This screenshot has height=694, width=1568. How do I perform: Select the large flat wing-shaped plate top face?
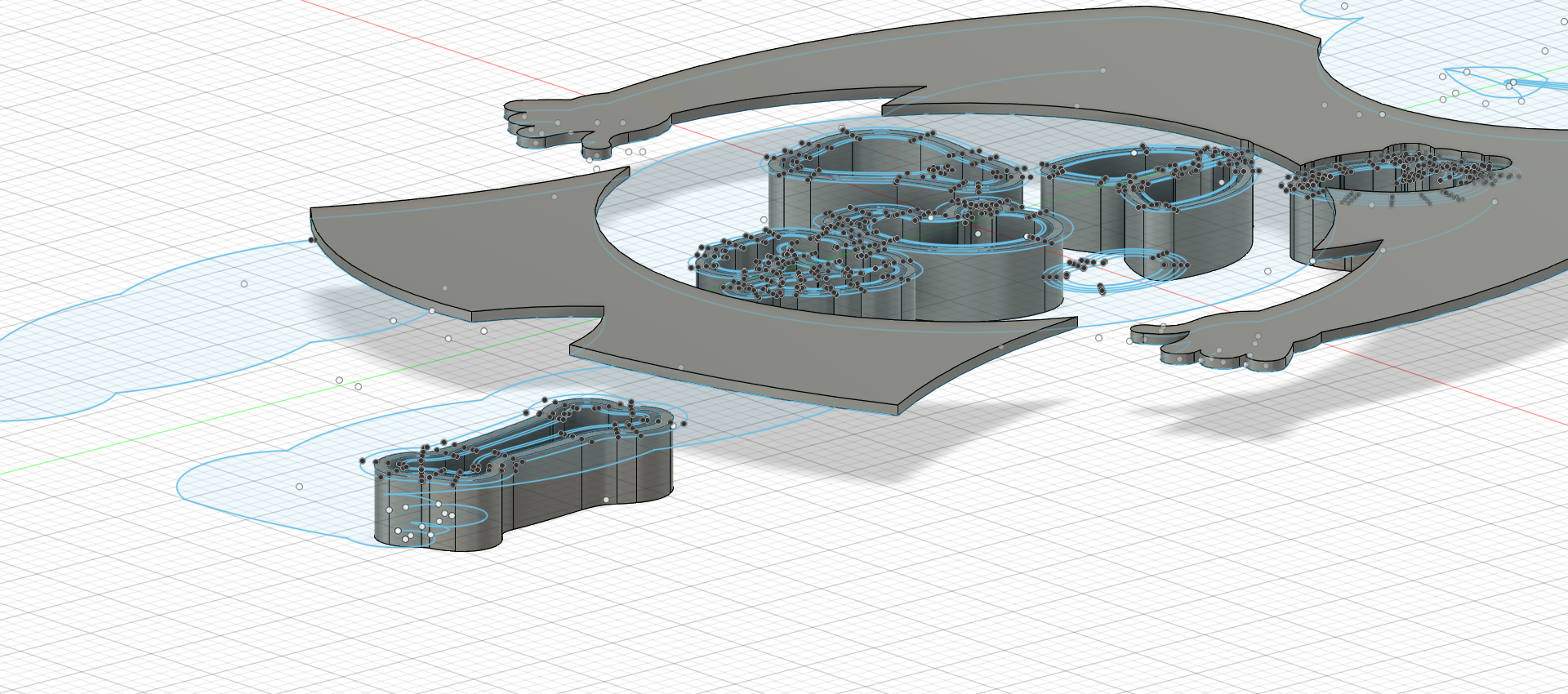457,253
